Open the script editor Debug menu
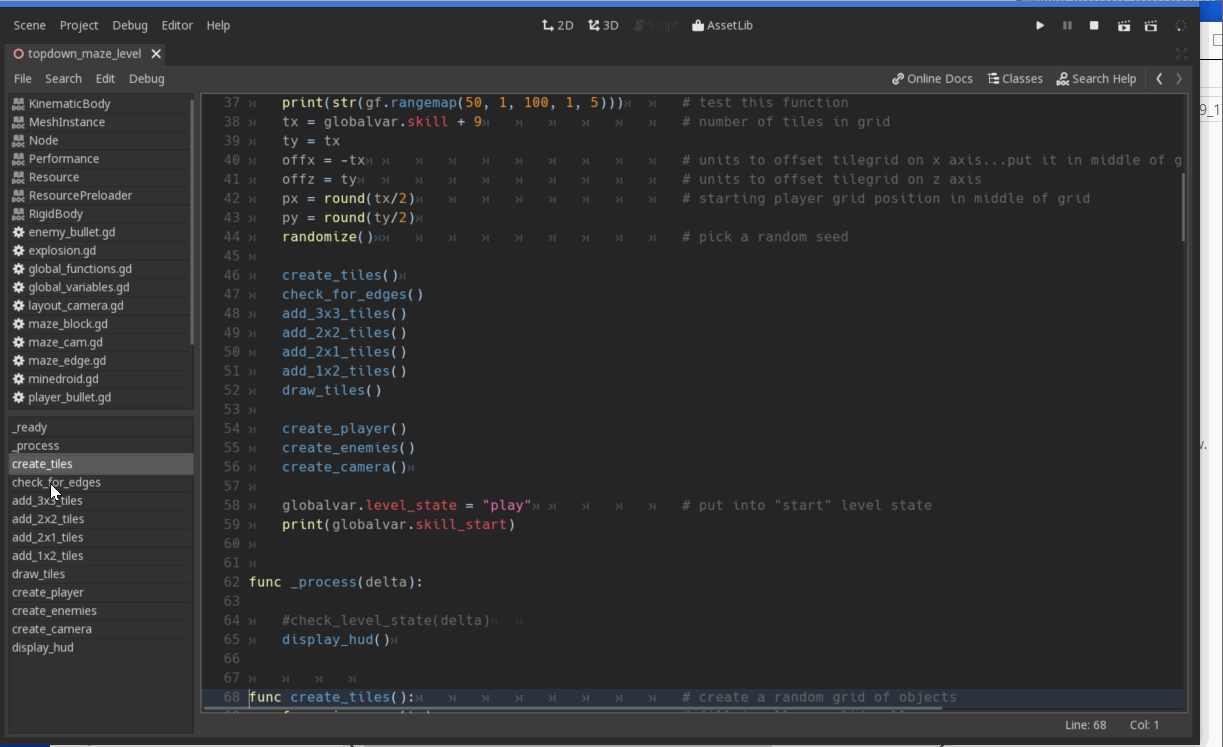Viewport: 1223px width, 747px height. pos(146,78)
